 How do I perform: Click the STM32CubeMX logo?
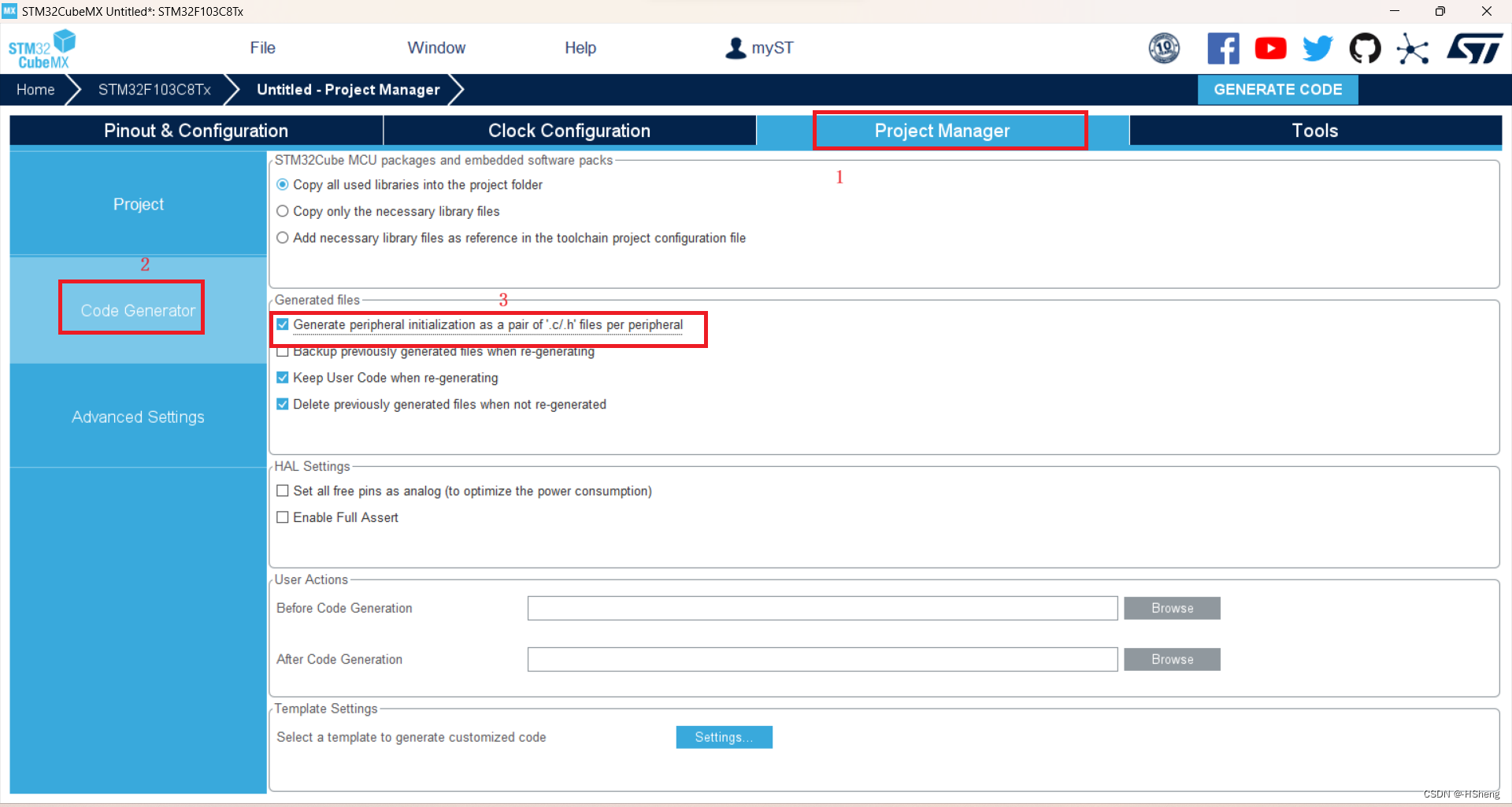[x=42, y=49]
